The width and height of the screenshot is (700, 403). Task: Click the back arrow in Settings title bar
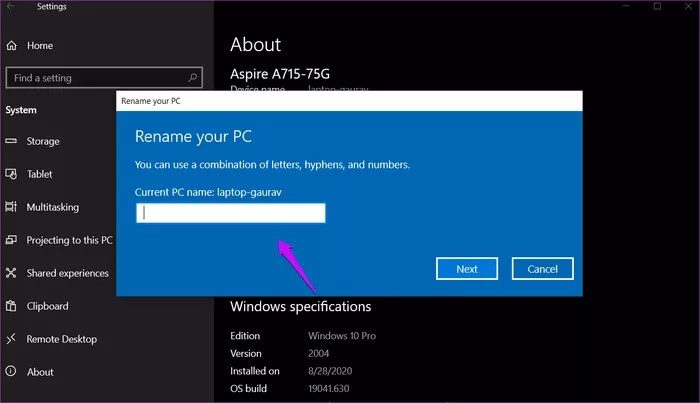pyautogui.click(x=10, y=6)
